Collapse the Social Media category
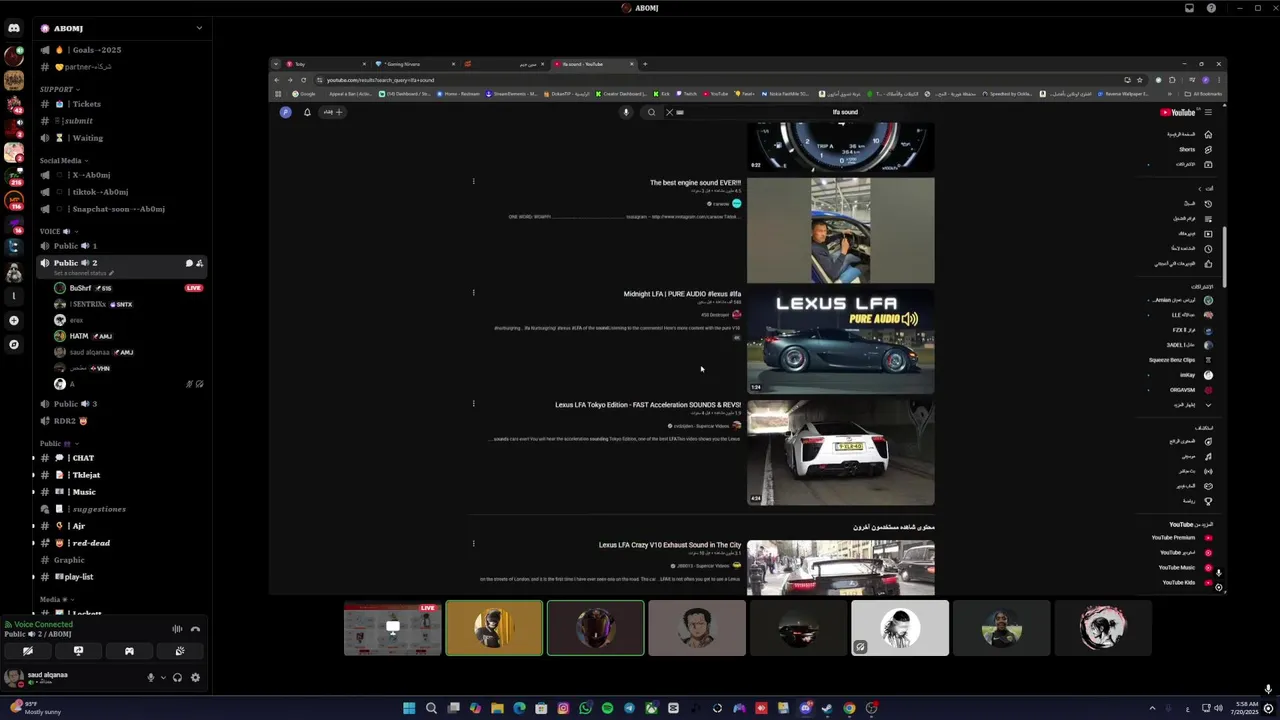The height and width of the screenshot is (720, 1280). coord(64,160)
